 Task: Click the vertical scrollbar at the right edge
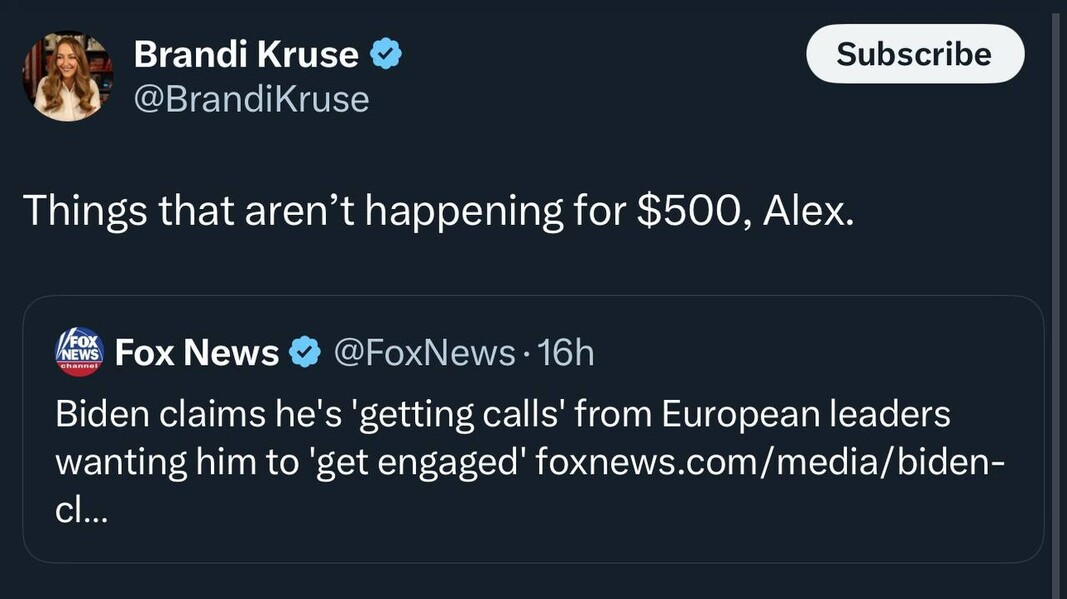pyautogui.click(x=1056, y=300)
